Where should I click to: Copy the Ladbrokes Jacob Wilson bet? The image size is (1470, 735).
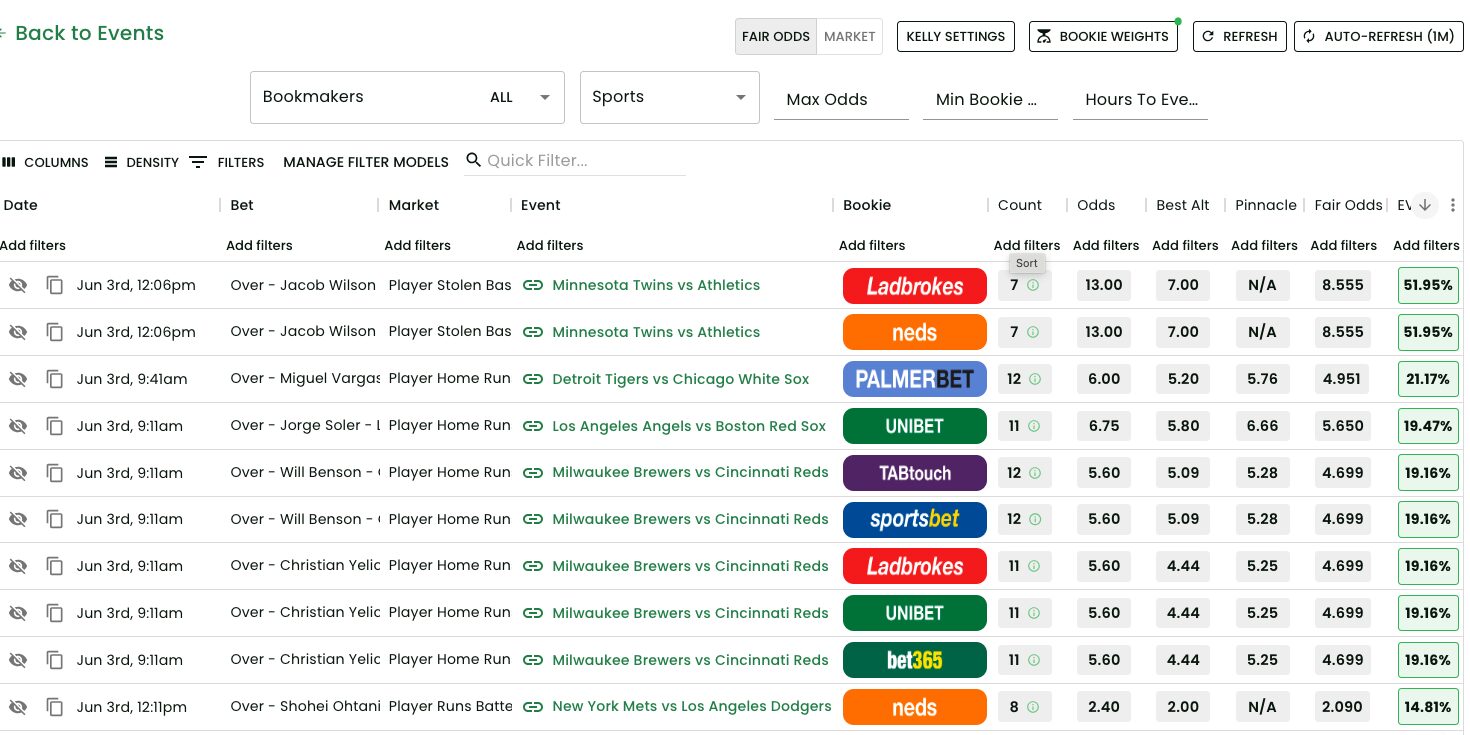55,285
